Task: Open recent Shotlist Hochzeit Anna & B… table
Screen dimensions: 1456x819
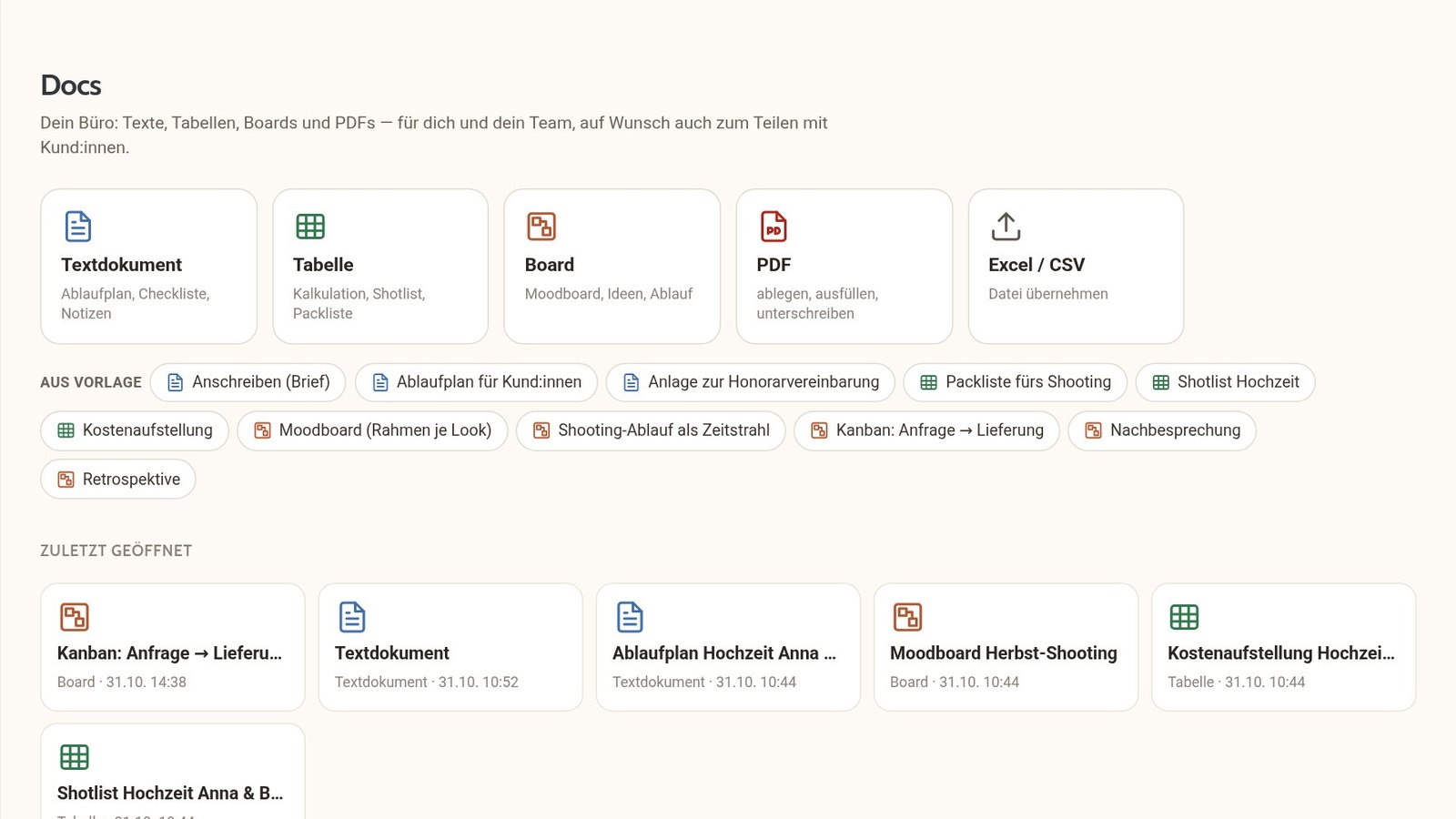Action: tap(173, 772)
